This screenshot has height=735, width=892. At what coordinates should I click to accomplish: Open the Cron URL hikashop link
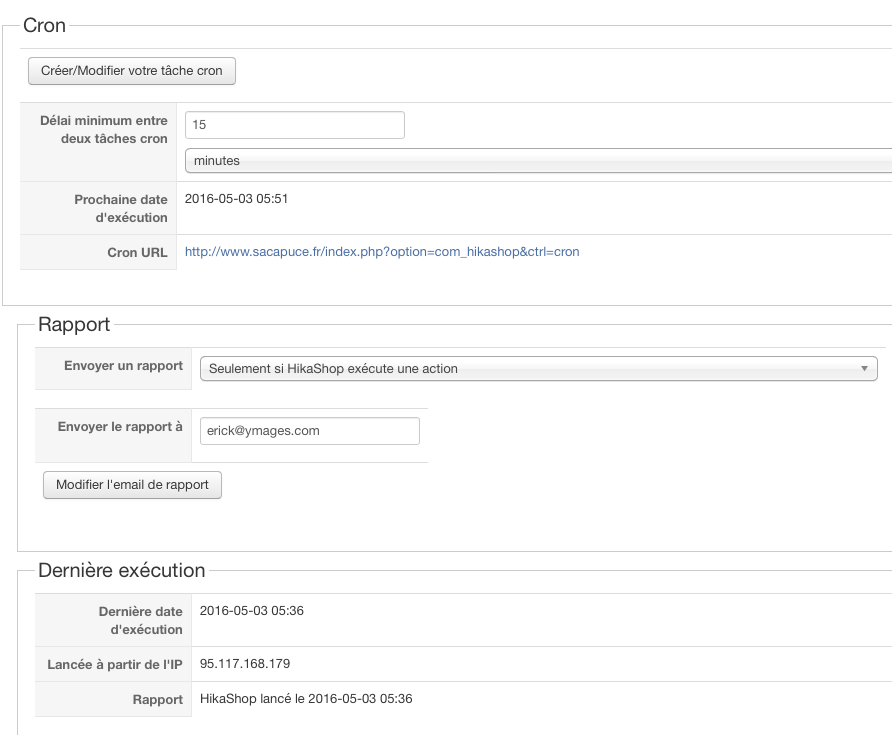click(x=382, y=252)
